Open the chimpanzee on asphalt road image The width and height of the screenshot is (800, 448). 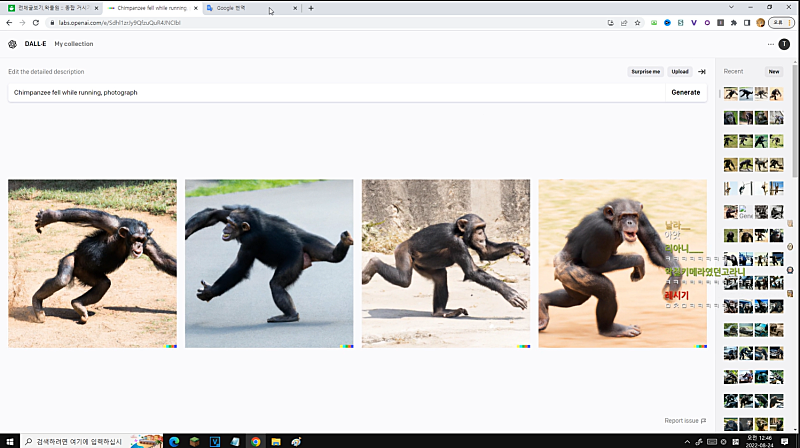tap(269, 263)
